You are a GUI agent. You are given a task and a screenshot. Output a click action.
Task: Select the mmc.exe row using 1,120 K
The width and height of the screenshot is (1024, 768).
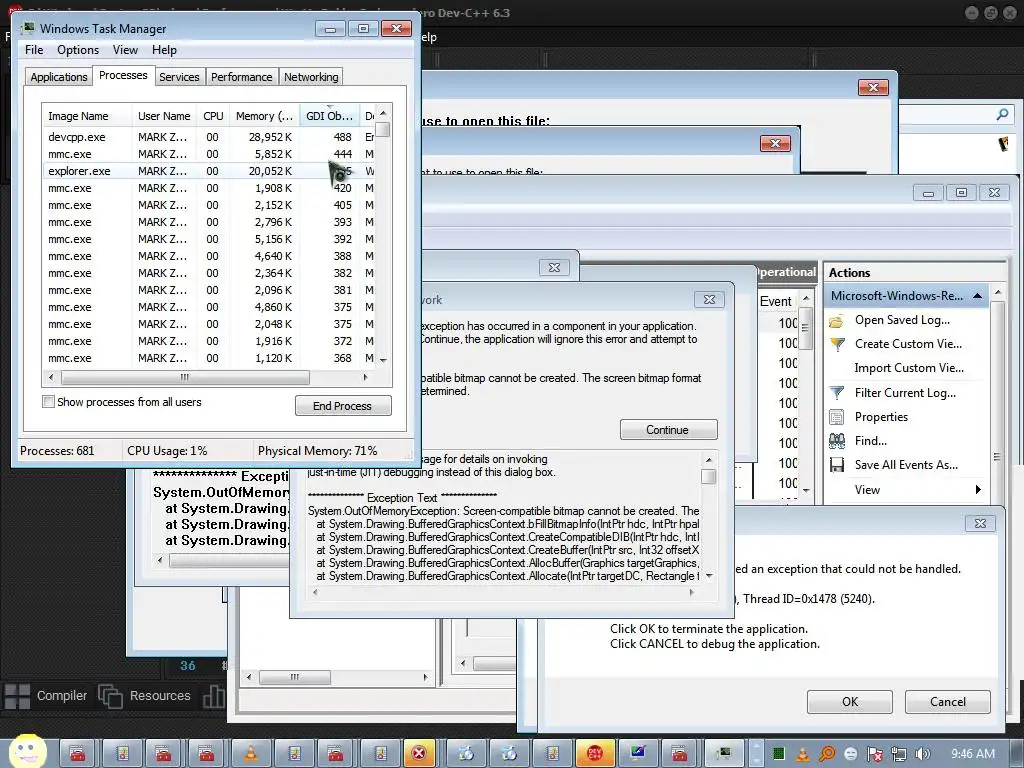[x=209, y=358]
